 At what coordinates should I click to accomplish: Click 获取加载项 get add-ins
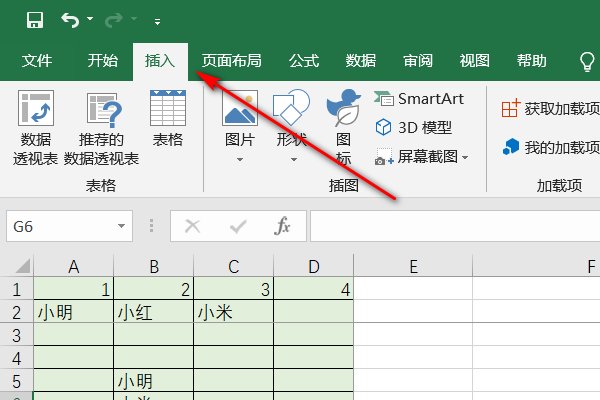[x=550, y=109]
